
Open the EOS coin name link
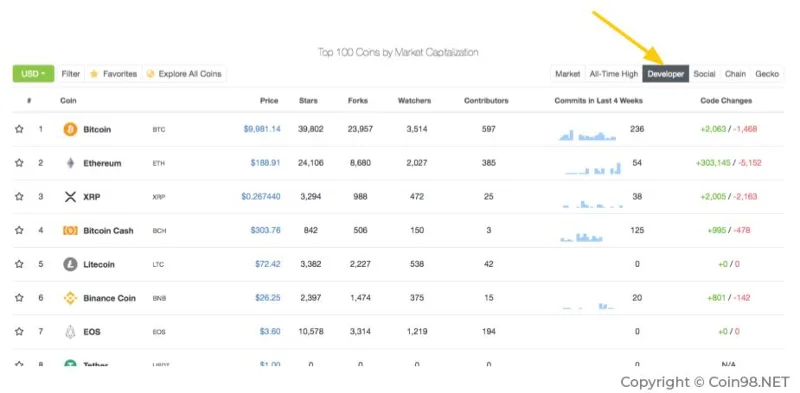pyautogui.click(x=92, y=332)
